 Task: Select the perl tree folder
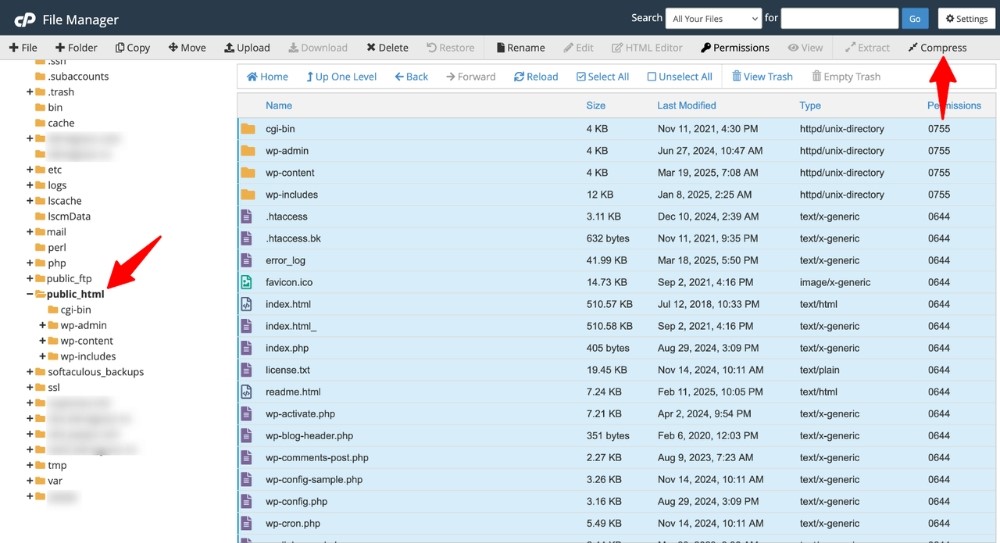pyautogui.click(x=56, y=248)
